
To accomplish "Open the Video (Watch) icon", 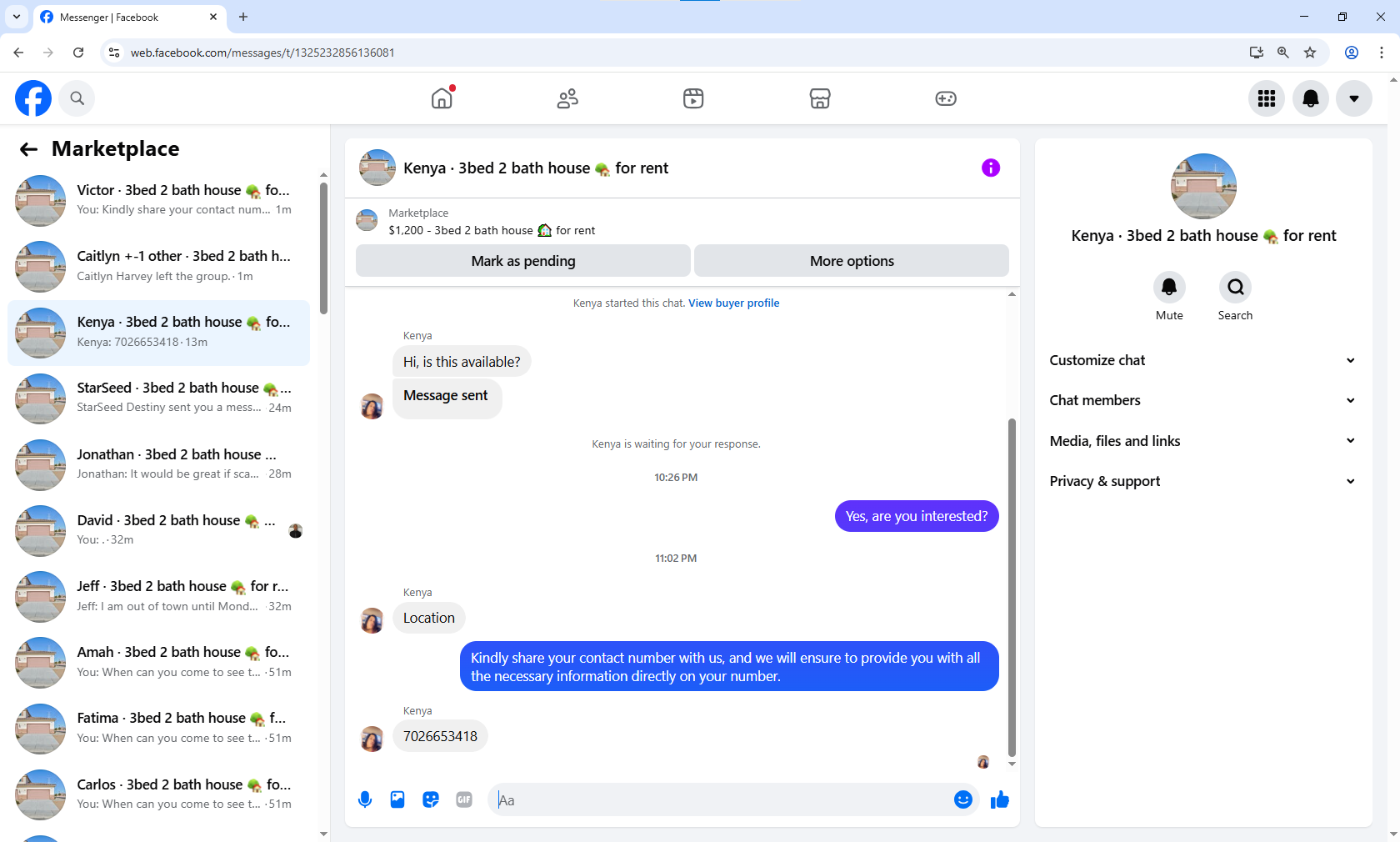I will (x=693, y=98).
